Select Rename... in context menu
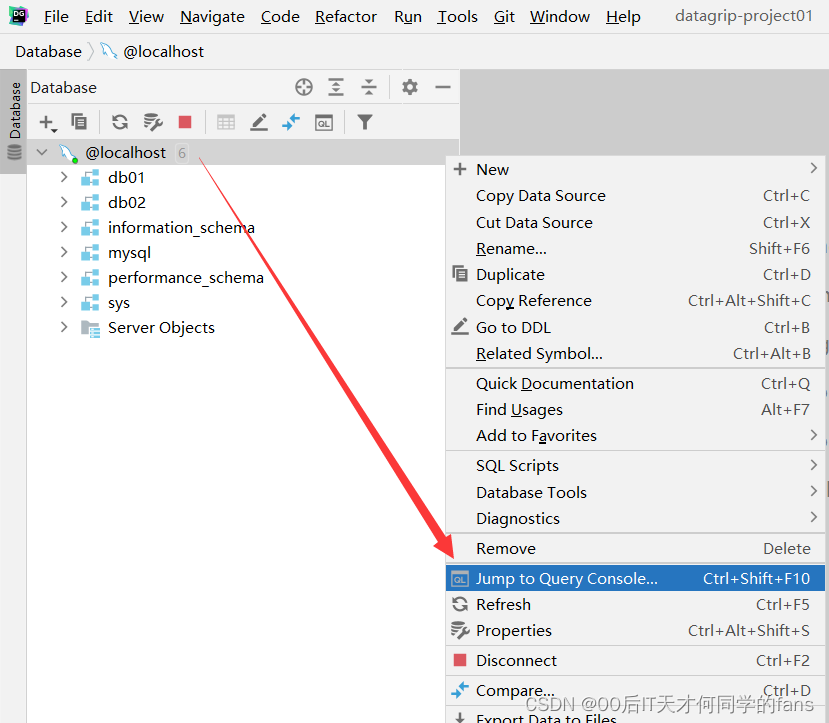 pyautogui.click(x=635, y=248)
